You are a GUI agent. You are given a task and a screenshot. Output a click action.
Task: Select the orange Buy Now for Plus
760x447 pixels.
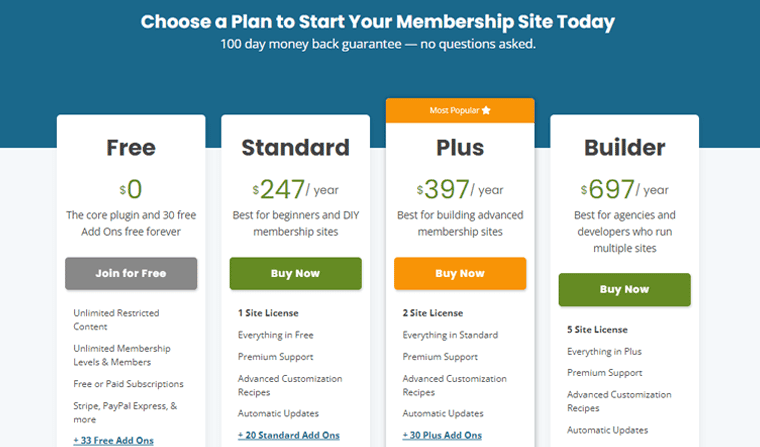pyautogui.click(x=460, y=273)
